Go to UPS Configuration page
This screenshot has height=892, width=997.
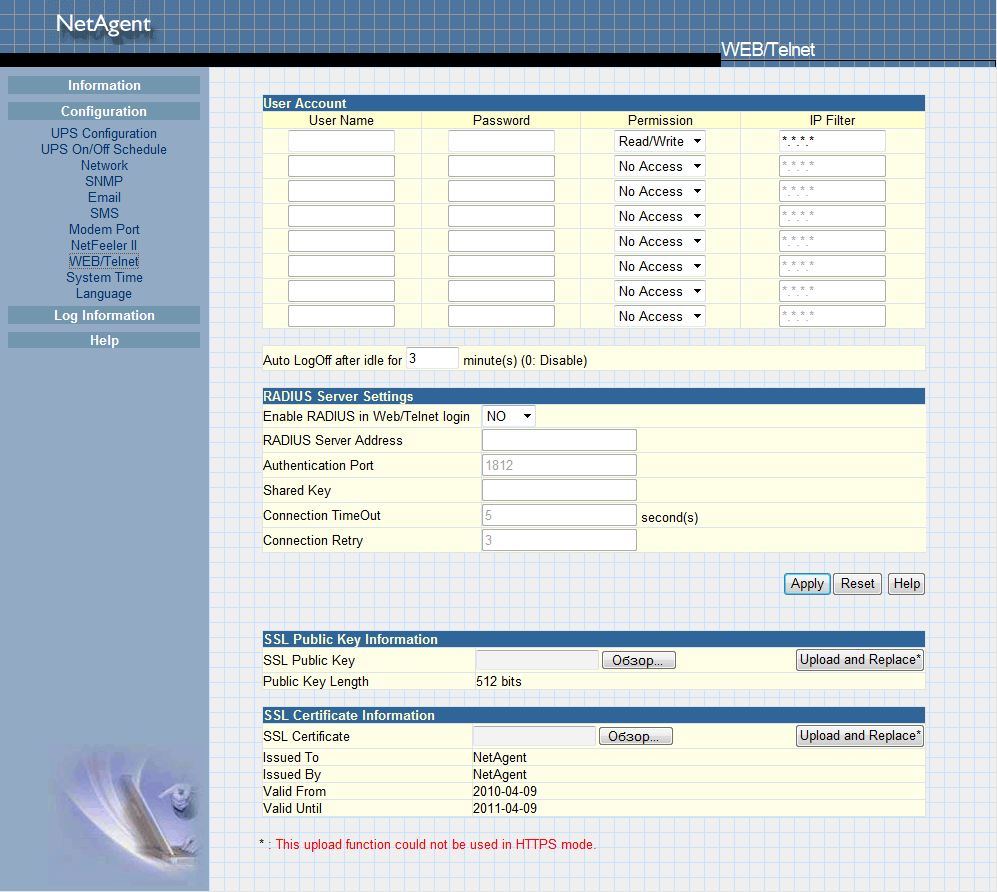point(104,134)
